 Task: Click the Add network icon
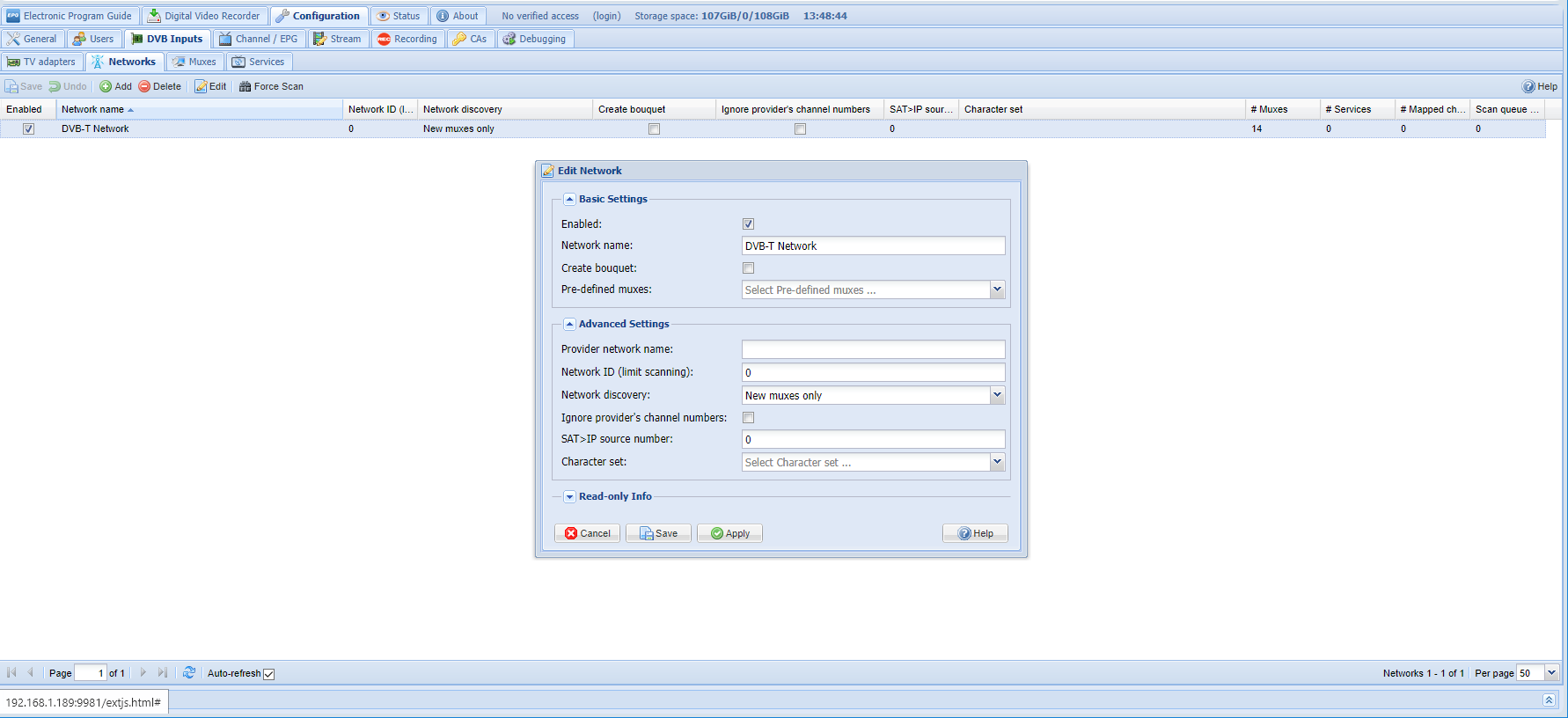[x=106, y=86]
